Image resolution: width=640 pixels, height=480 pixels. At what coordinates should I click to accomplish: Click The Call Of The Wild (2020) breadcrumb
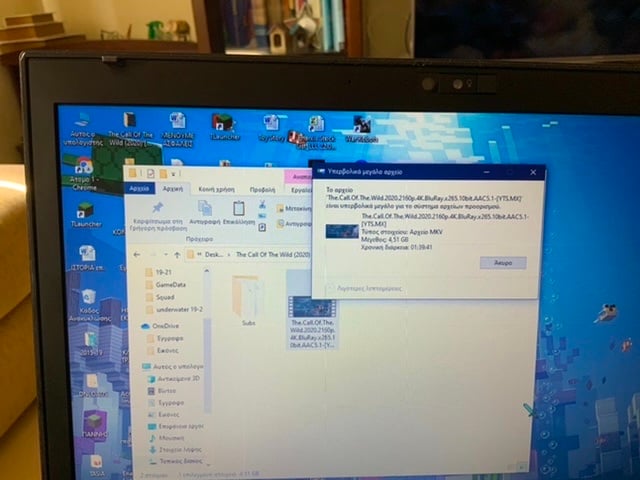273,255
